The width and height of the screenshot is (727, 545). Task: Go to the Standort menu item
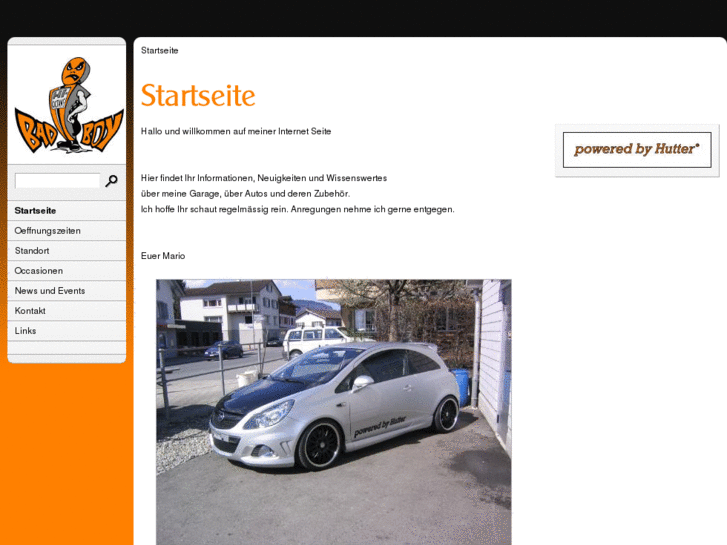32,251
